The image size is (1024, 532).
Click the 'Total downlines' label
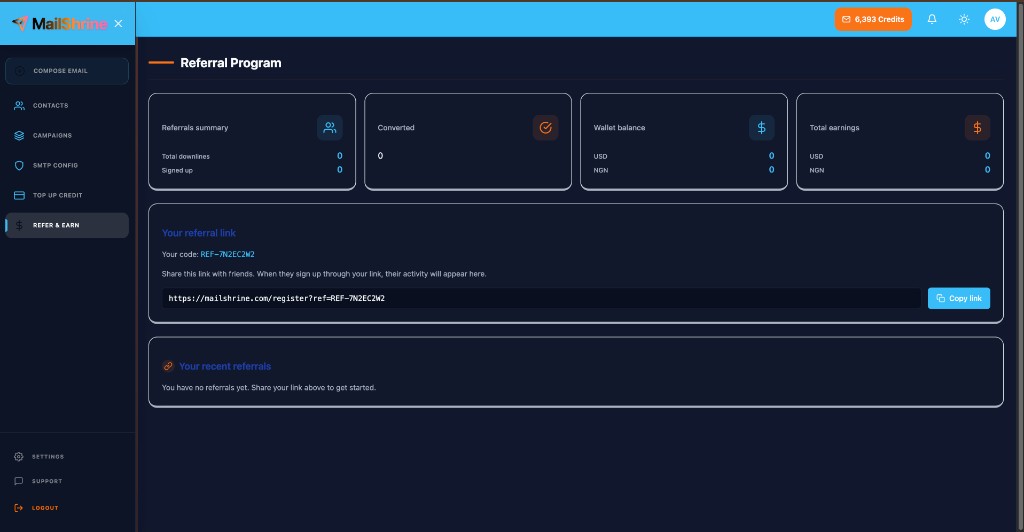click(x=185, y=157)
